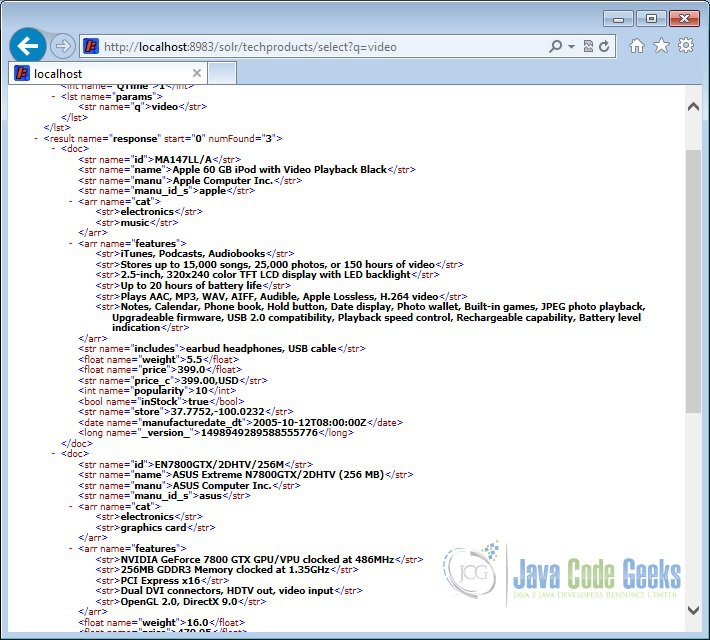Go to Home with the house icon

(x=637, y=46)
